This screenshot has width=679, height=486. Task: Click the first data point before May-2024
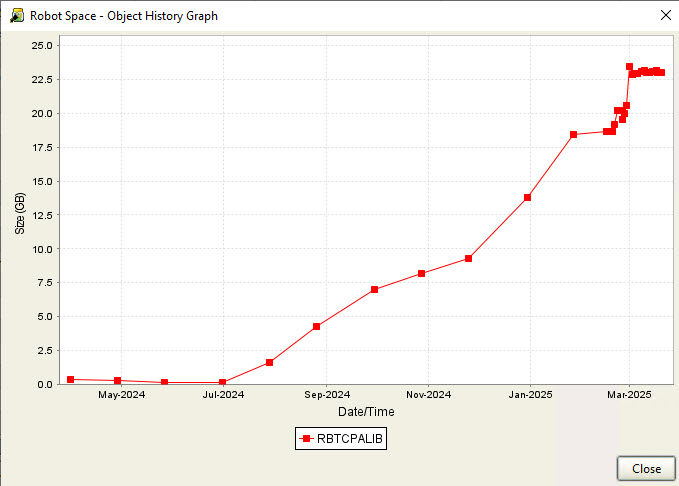pyautogui.click(x=71, y=379)
